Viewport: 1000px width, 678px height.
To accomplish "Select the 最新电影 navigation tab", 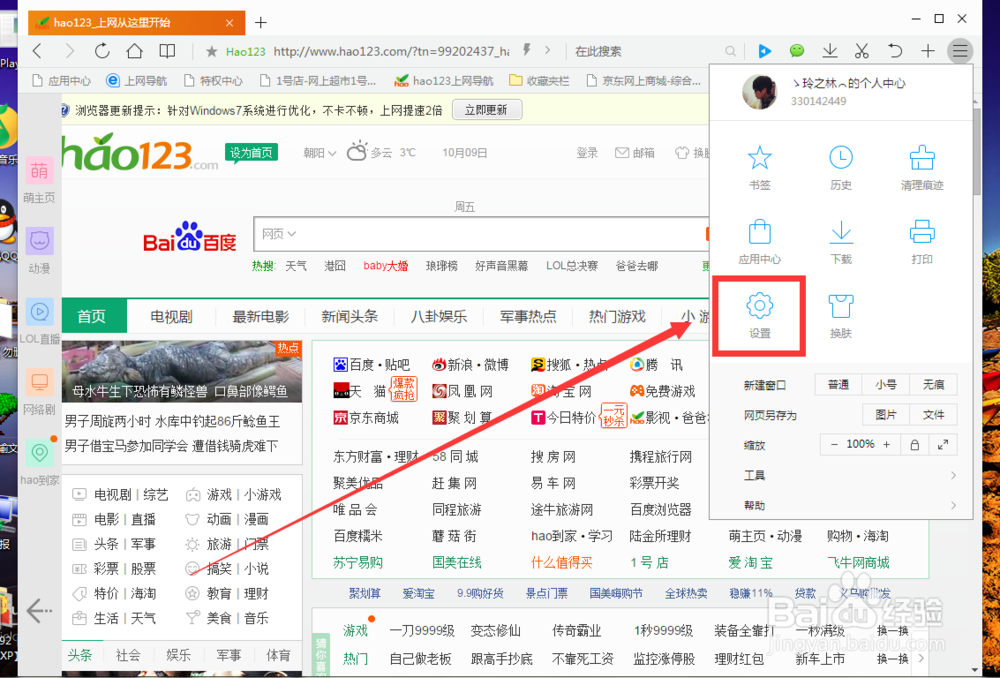I will 260,316.
